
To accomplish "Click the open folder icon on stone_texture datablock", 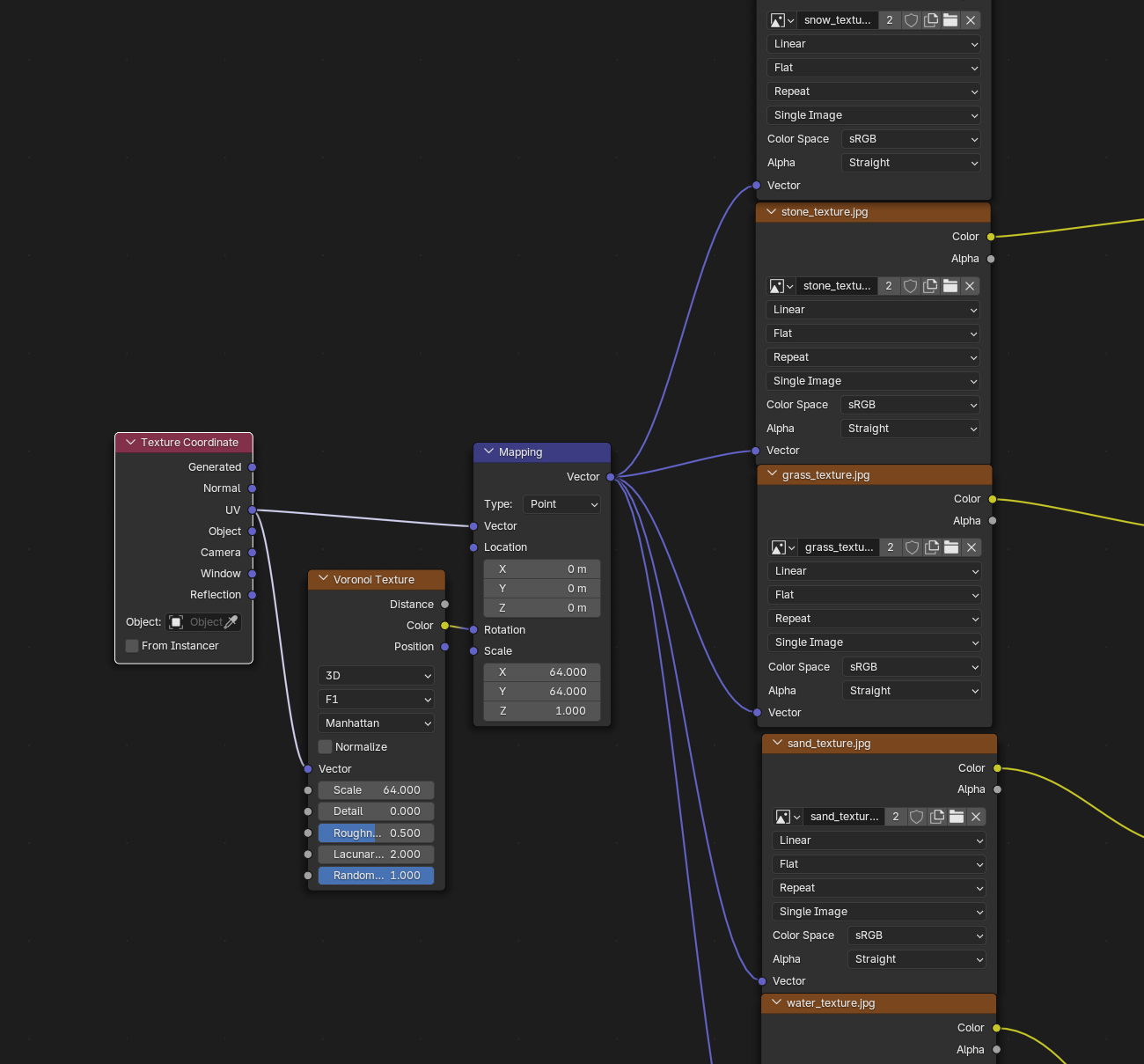I will [950, 285].
